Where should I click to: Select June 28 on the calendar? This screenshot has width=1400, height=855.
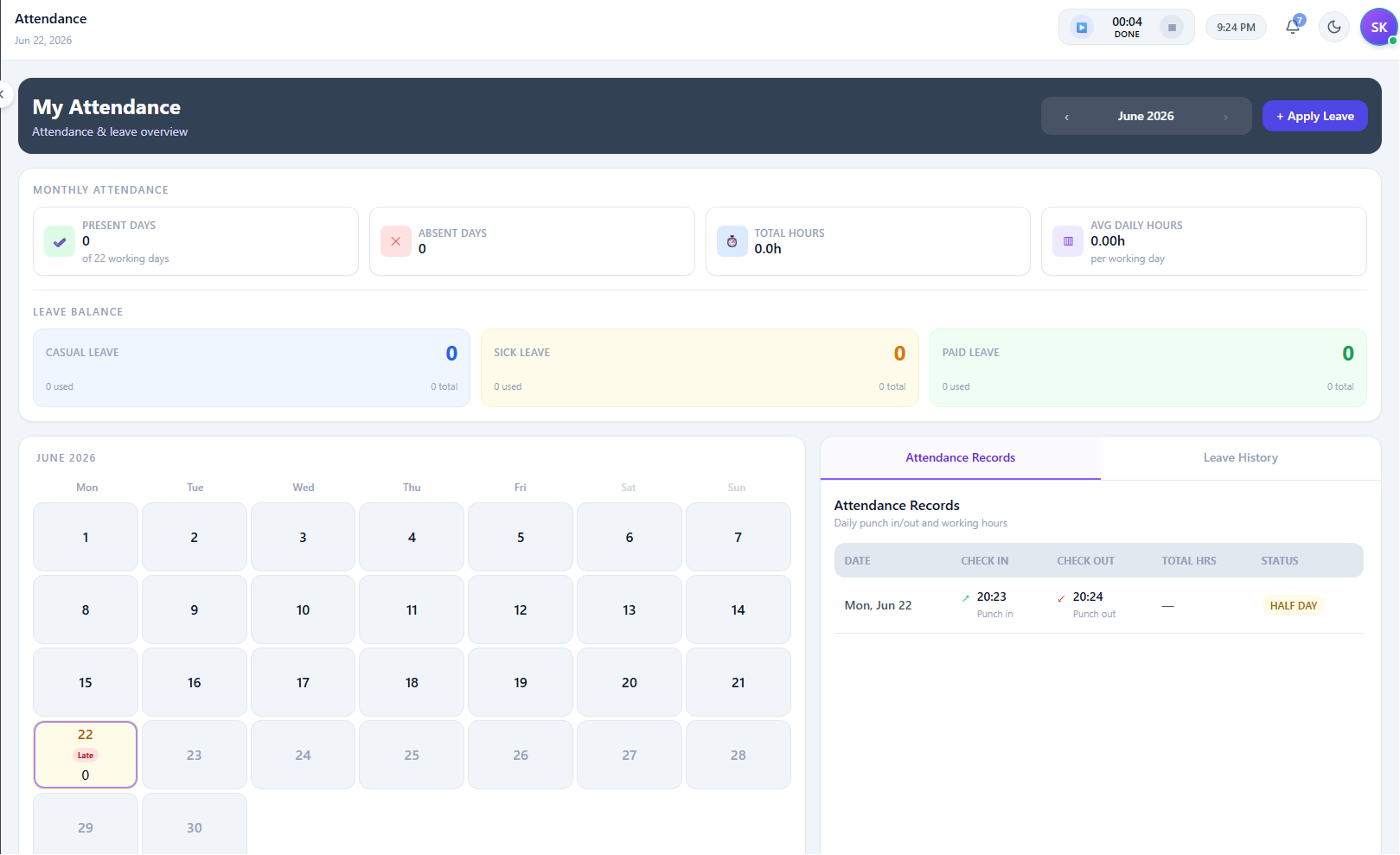click(x=738, y=755)
